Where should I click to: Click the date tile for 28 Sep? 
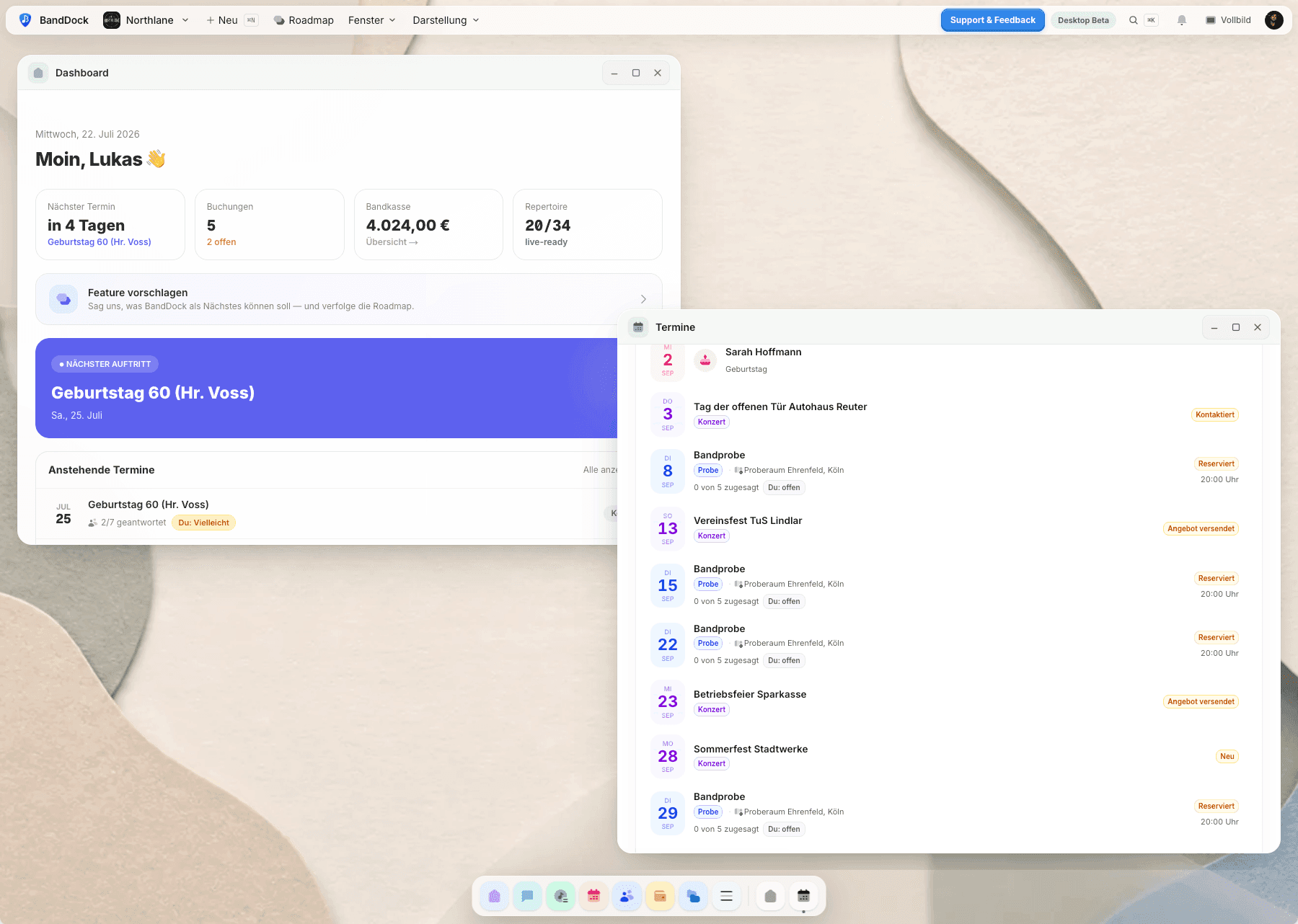pyautogui.click(x=668, y=756)
